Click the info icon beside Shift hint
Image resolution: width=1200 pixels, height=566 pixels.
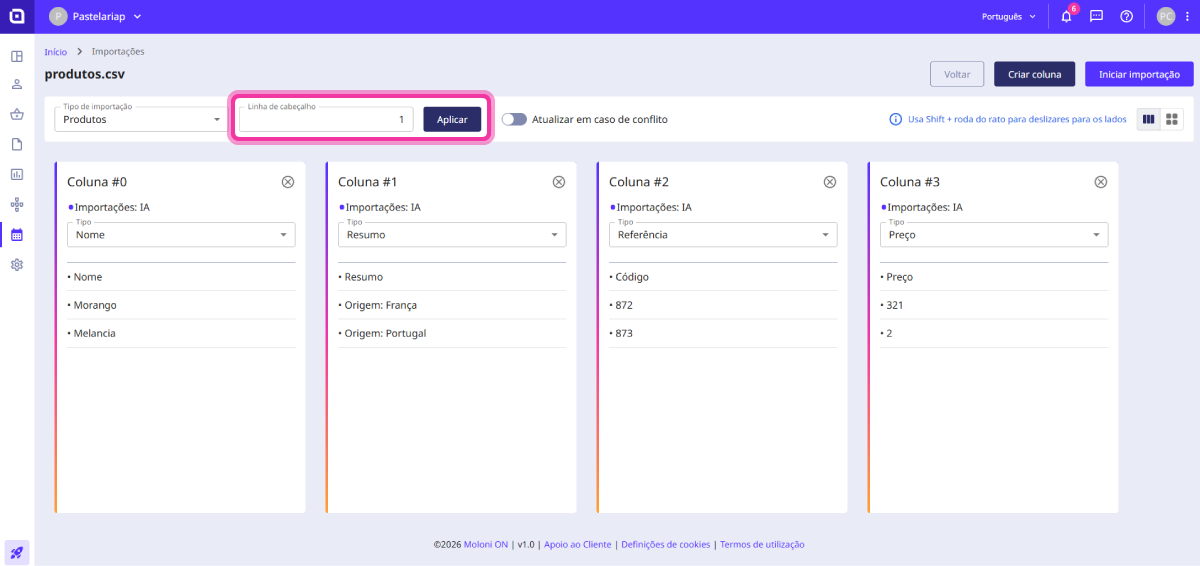(896, 119)
